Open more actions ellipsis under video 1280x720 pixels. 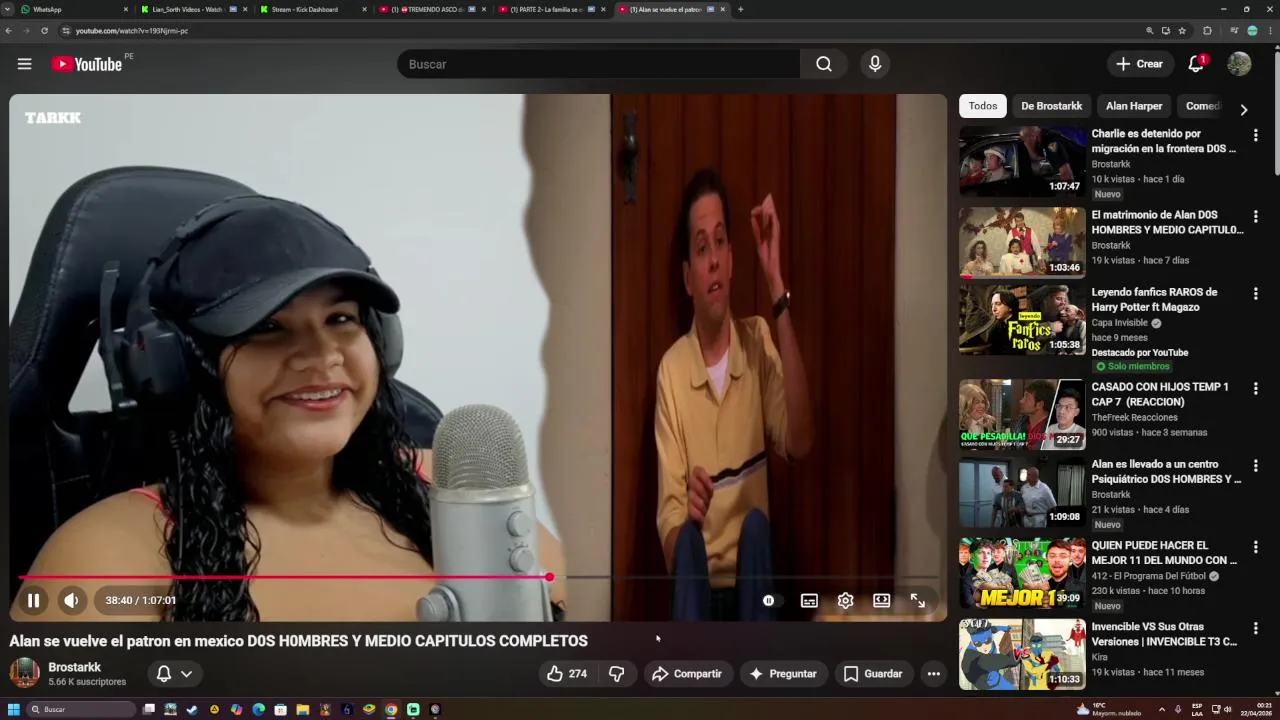click(x=933, y=674)
